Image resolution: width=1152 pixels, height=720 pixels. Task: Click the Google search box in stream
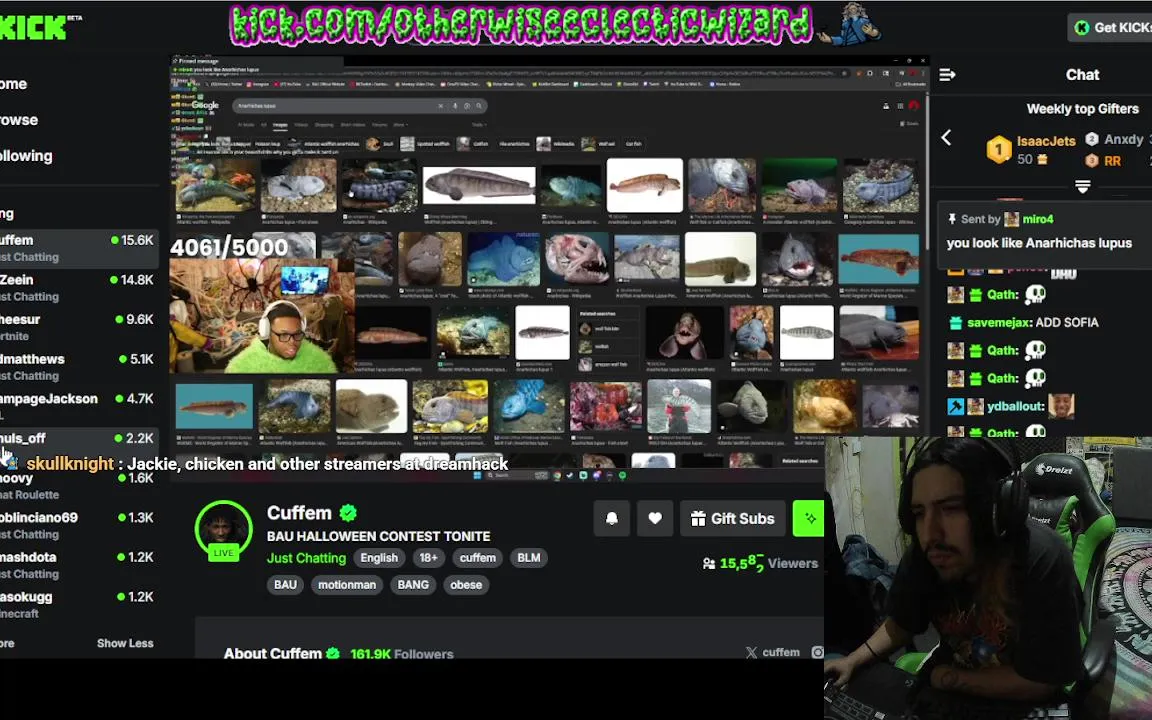(359, 106)
